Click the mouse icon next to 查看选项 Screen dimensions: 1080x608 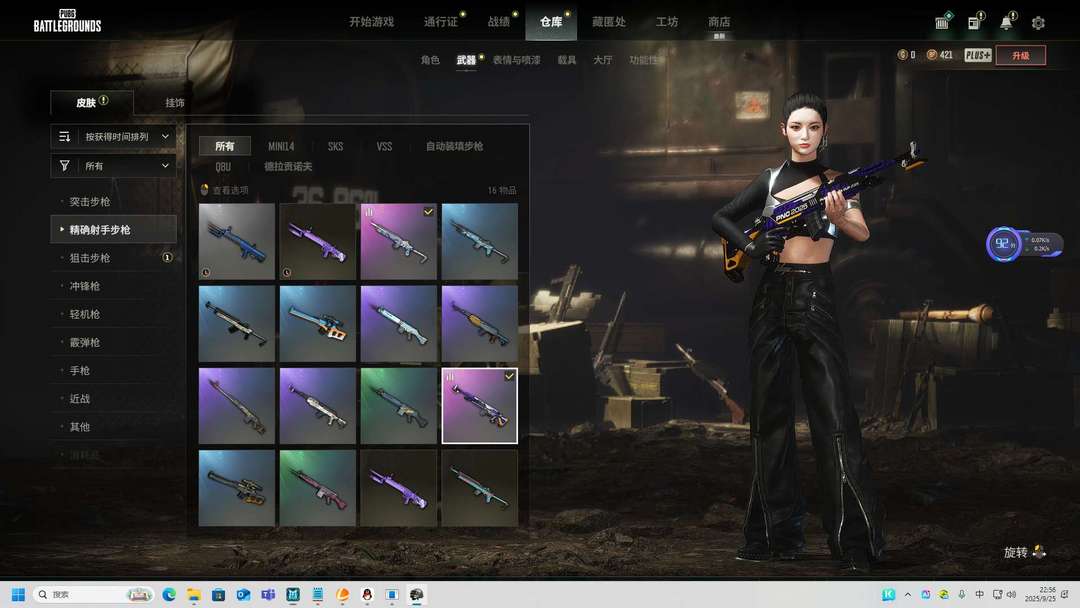(205, 189)
